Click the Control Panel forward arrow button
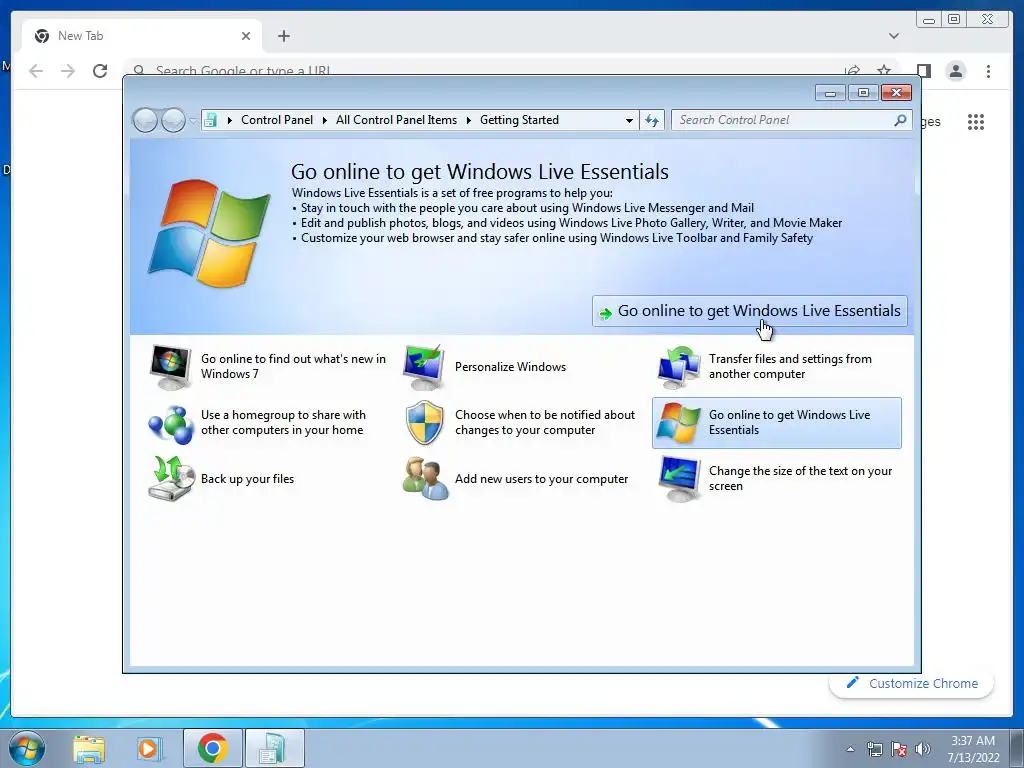The height and width of the screenshot is (768, 1024). pyautogui.click(x=172, y=120)
